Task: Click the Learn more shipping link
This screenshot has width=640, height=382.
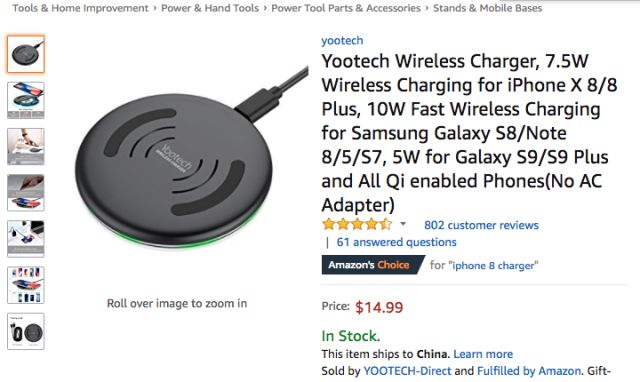Action: [x=483, y=354]
